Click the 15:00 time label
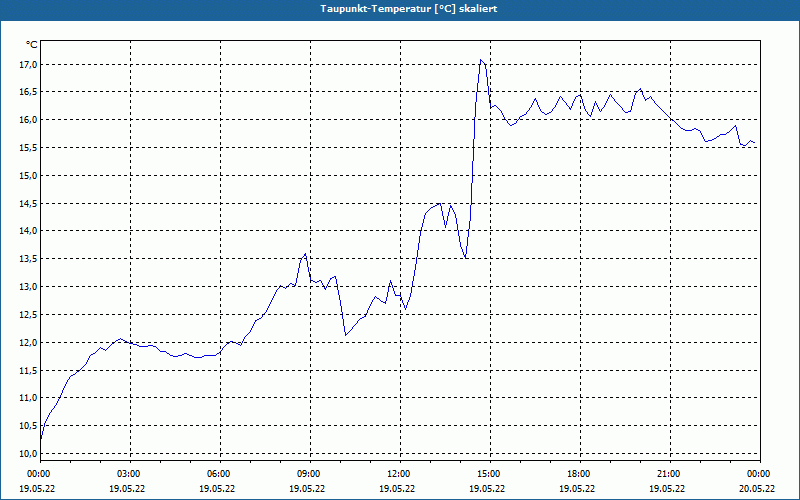 (490, 474)
